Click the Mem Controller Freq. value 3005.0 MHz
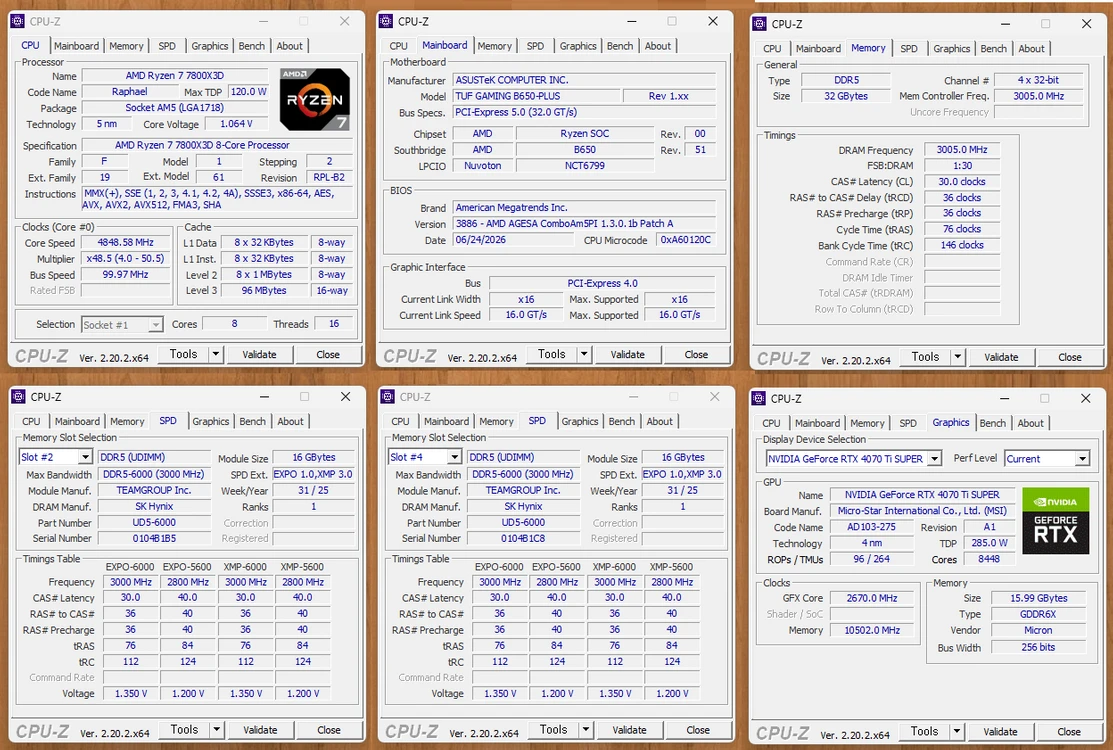This screenshot has height=750, width=1113. 1038,96
